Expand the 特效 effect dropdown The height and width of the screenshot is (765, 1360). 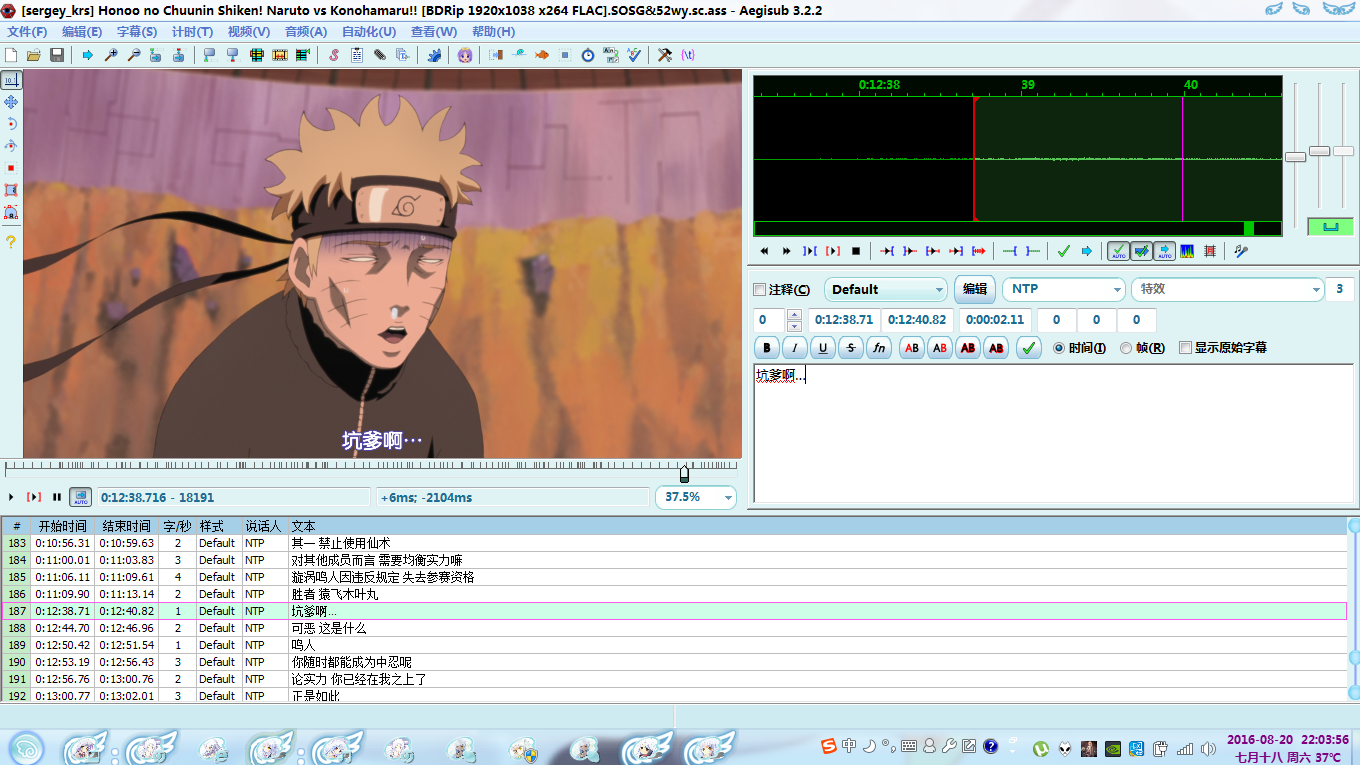[1228, 289]
